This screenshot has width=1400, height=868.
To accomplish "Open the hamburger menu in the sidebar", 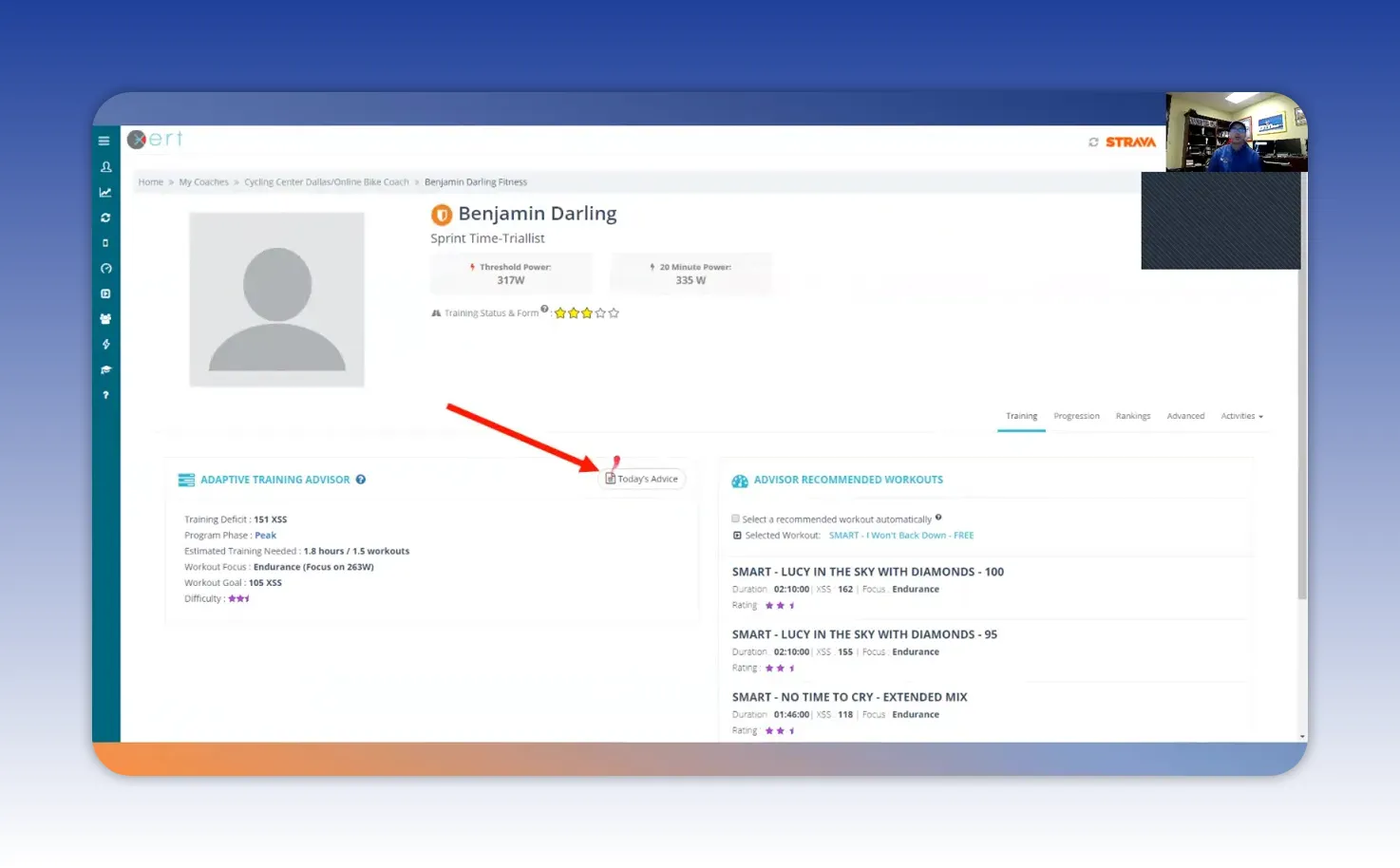I will pyautogui.click(x=104, y=140).
